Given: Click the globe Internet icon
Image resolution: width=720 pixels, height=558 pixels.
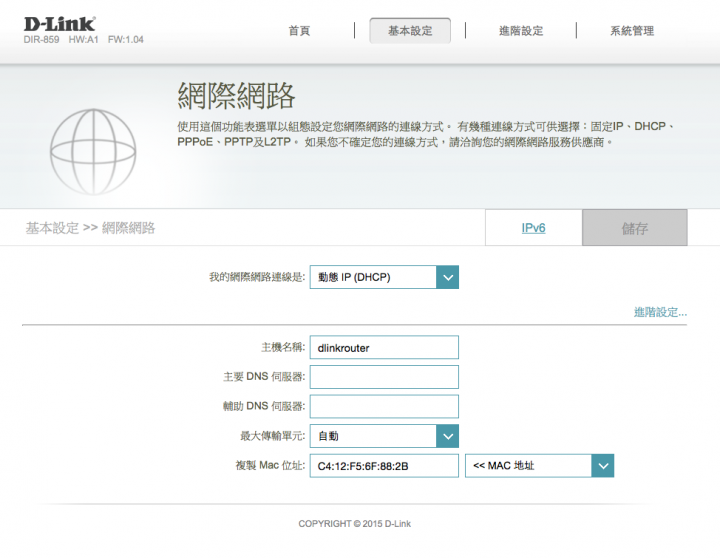Looking at the screenshot, I should click(93, 152).
